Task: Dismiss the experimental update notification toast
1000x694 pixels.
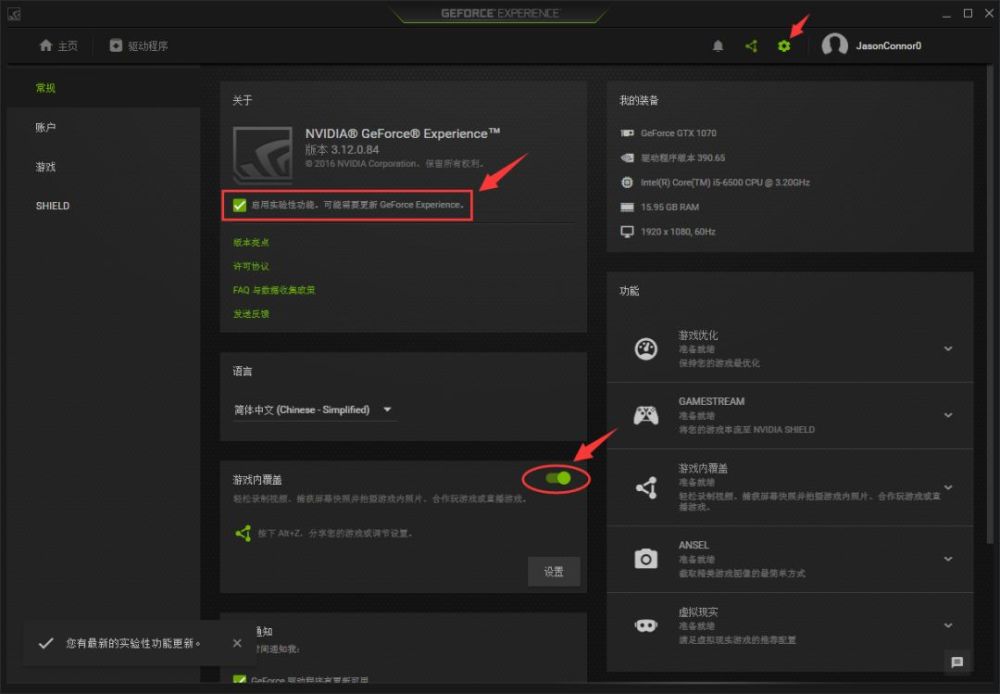Action: (x=237, y=643)
